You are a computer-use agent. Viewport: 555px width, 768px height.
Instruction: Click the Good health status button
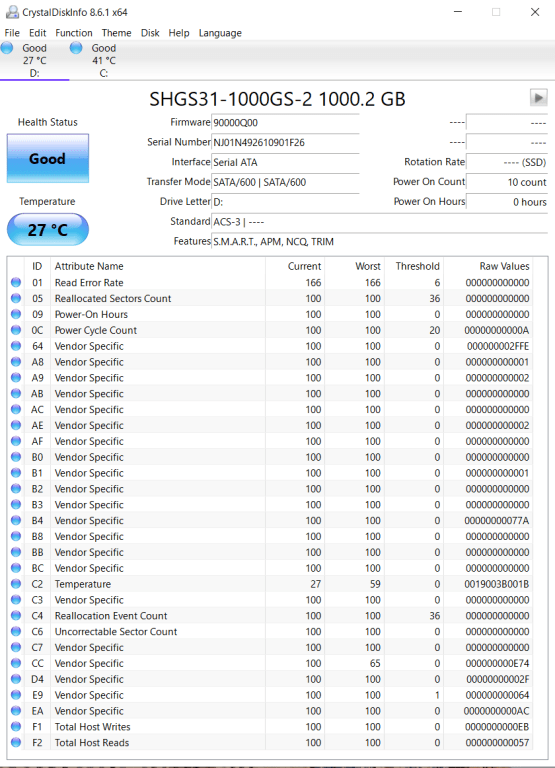pos(48,158)
